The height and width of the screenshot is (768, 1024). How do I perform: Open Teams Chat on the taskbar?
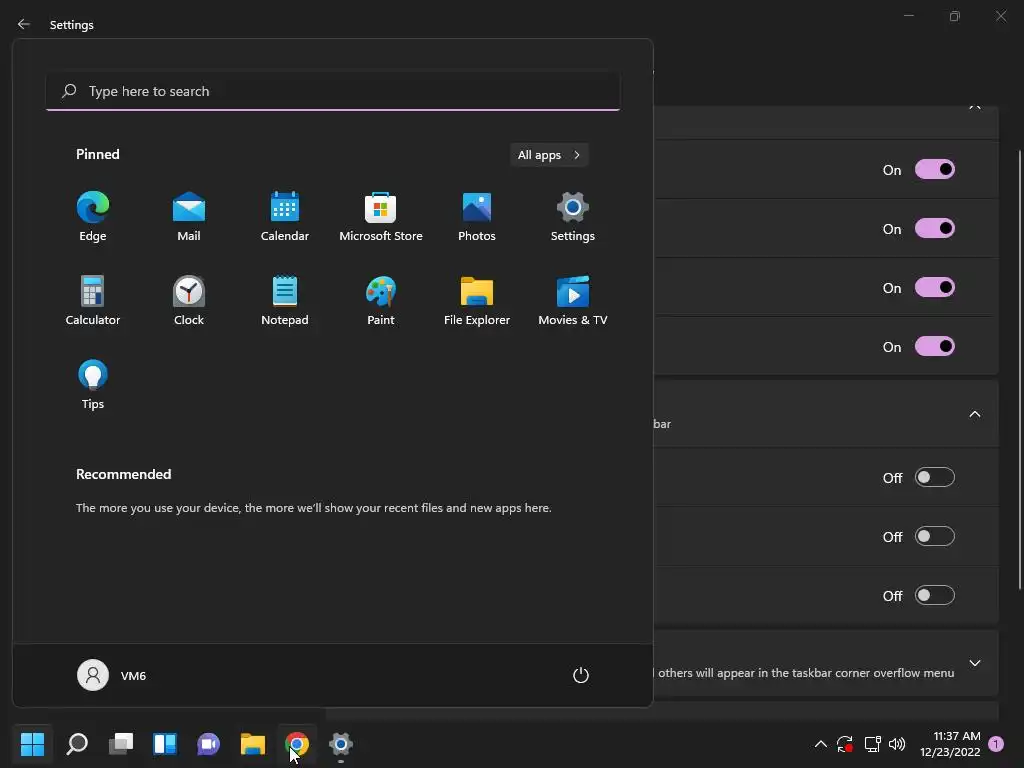click(x=209, y=744)
